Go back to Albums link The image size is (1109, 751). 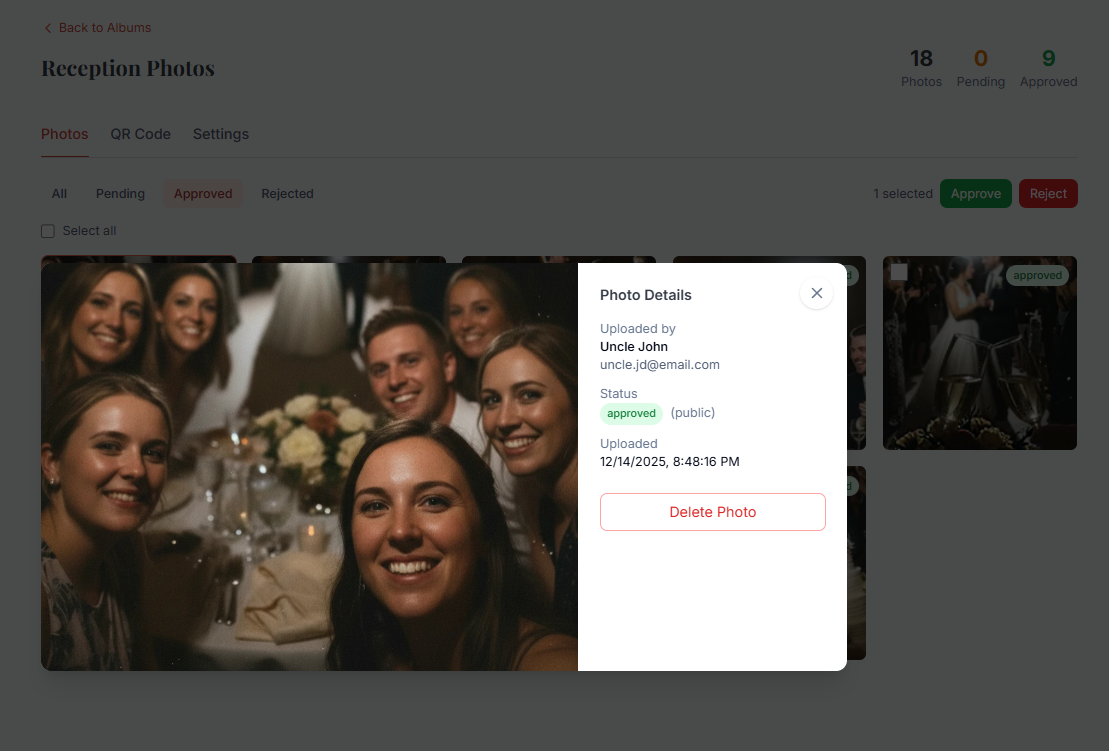(x=97, y=28)
